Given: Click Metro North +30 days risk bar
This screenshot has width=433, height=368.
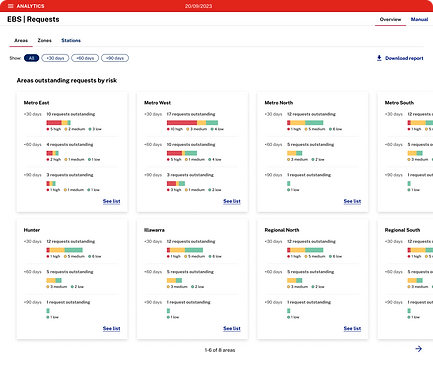Looking at the screenshot, I should point(305,123).
